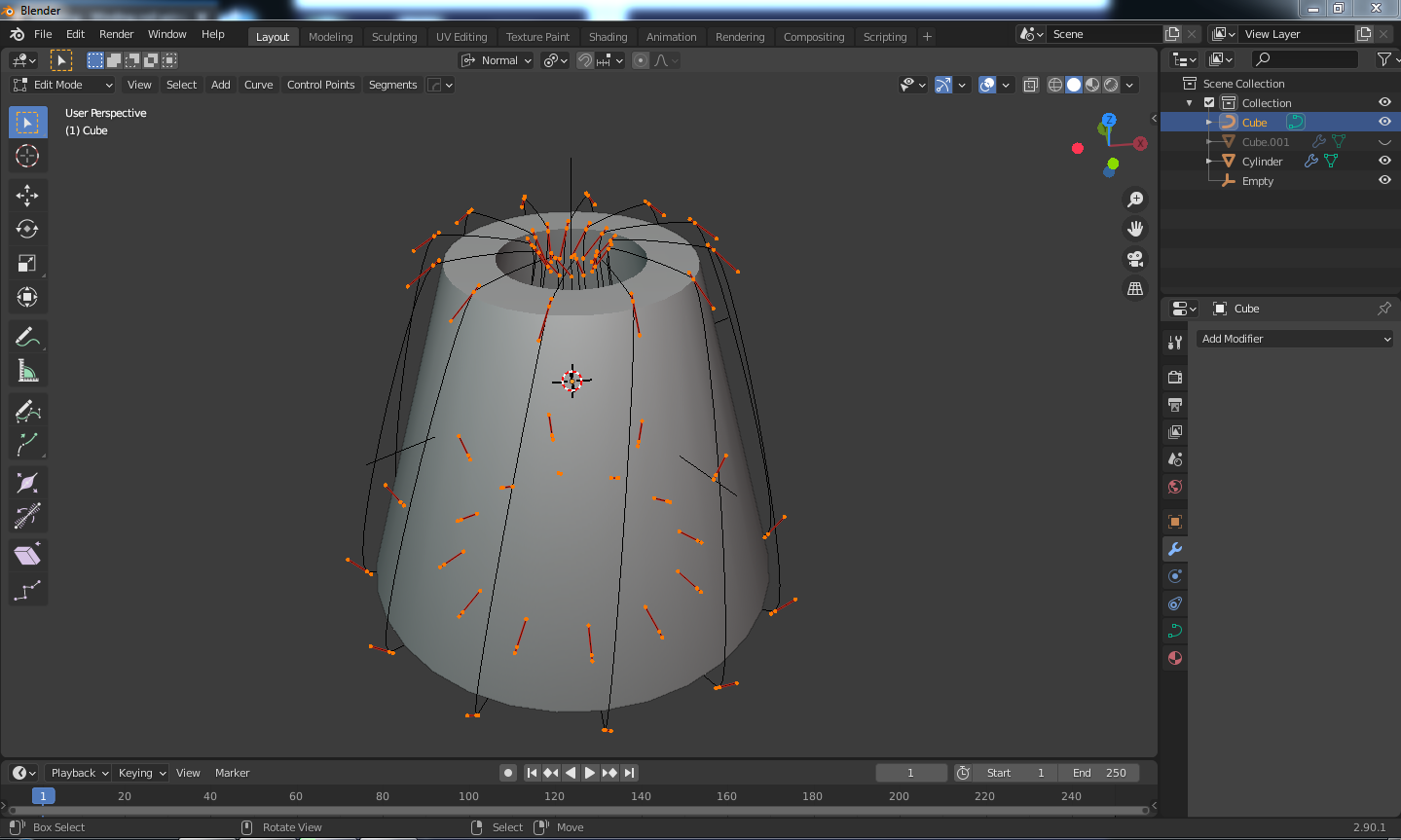The width and height of the screenshot is (1401, 840).
Task: Open Scene properties tab
Action: 1175,458
